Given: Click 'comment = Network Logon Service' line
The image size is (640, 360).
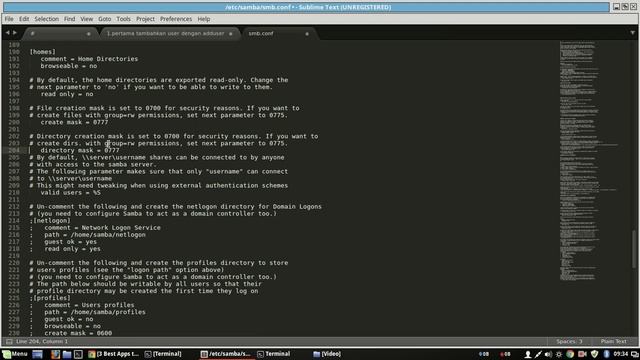Looking at the screenshot, I should pyautogui.click(x=102, y=228).
